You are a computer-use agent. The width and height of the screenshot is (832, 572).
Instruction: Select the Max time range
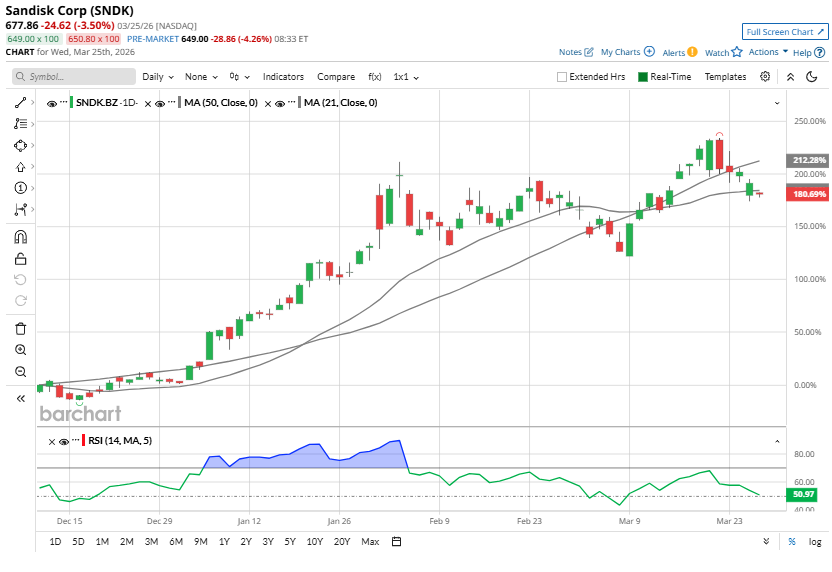[x=370, y=542]
